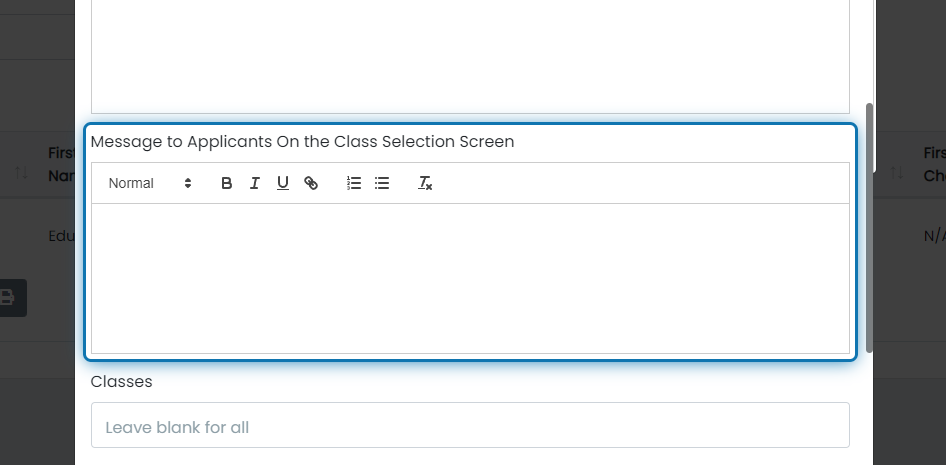The height and width of the screenshot is (465, 946).
Task: Click the Message to Applicants label text
Action: tap(302, 142)
